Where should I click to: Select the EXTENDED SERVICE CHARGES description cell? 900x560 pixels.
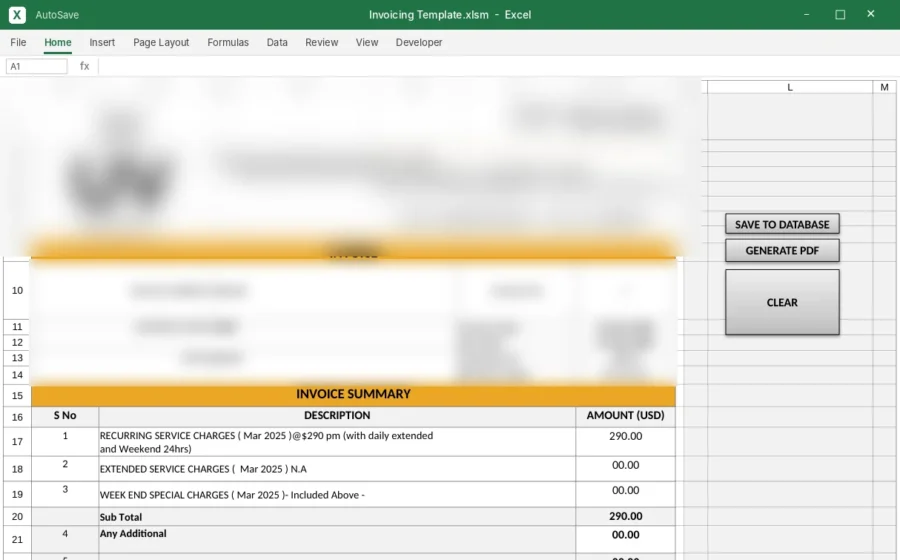pyautogui.click(x=337, y=469)
